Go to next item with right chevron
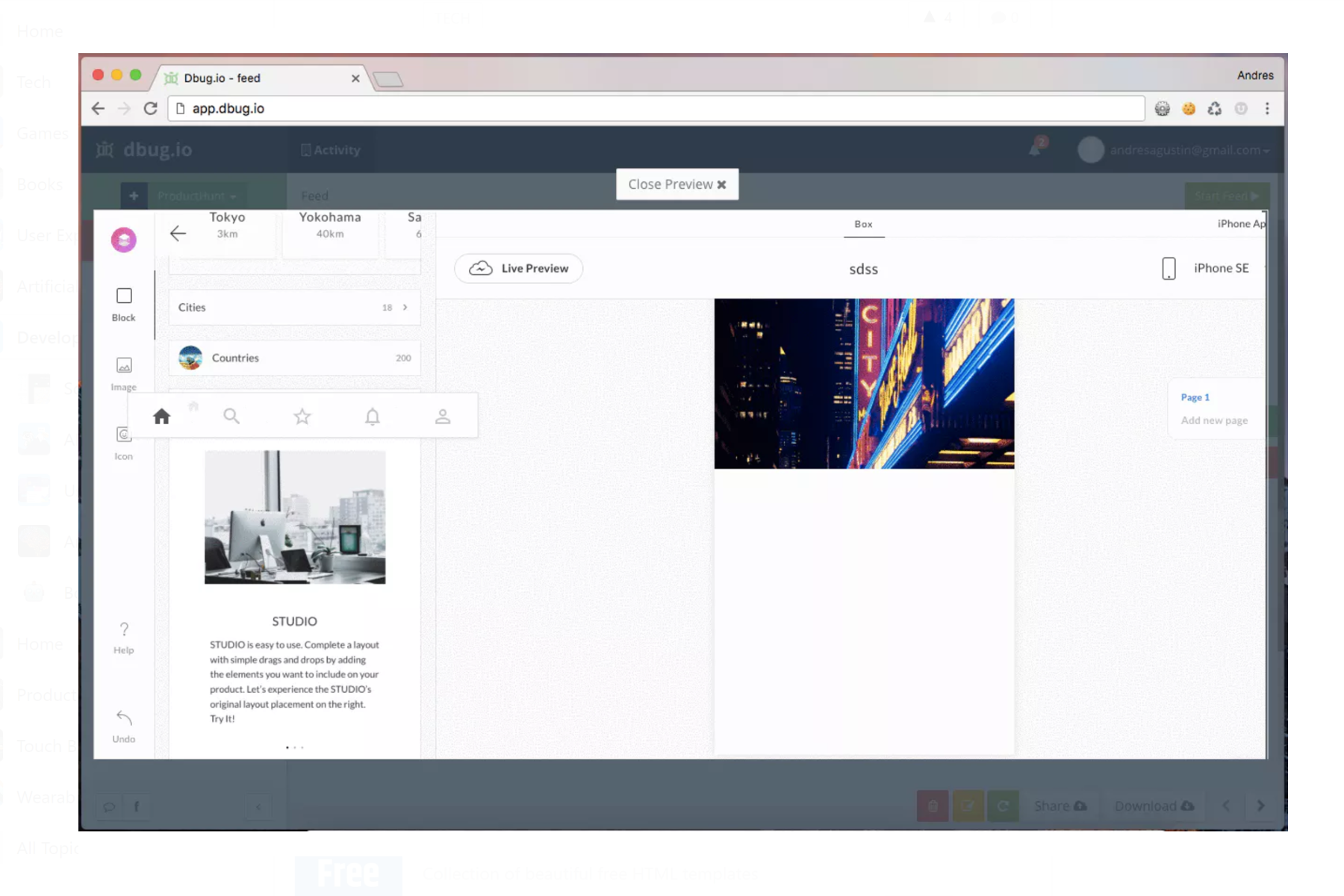This screenshot has width=1344, height=896. tap(1260, 806)
